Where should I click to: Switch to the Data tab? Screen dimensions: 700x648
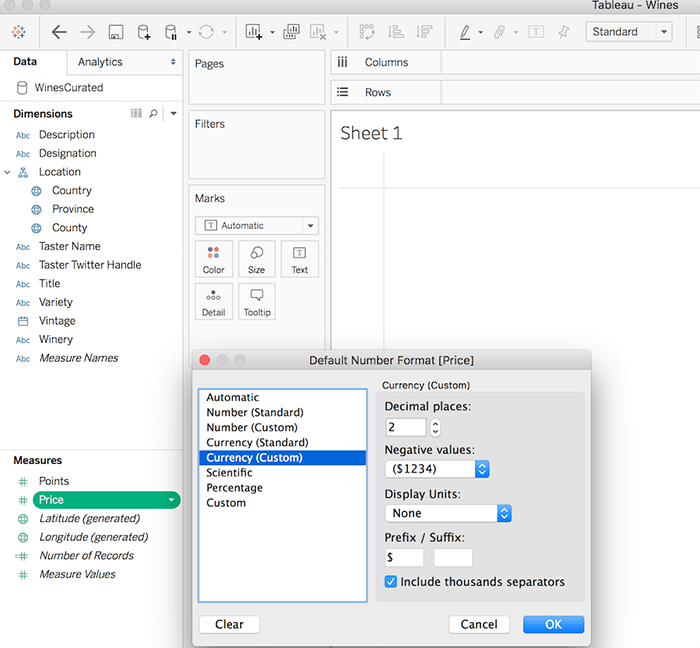pos(25,62)
